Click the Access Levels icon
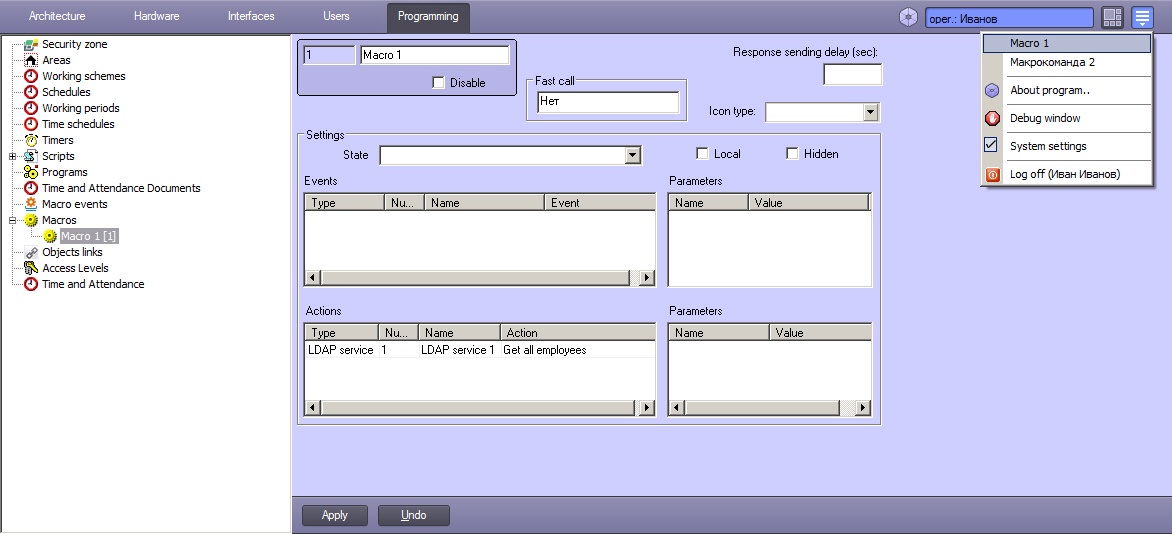 [31, 268]
